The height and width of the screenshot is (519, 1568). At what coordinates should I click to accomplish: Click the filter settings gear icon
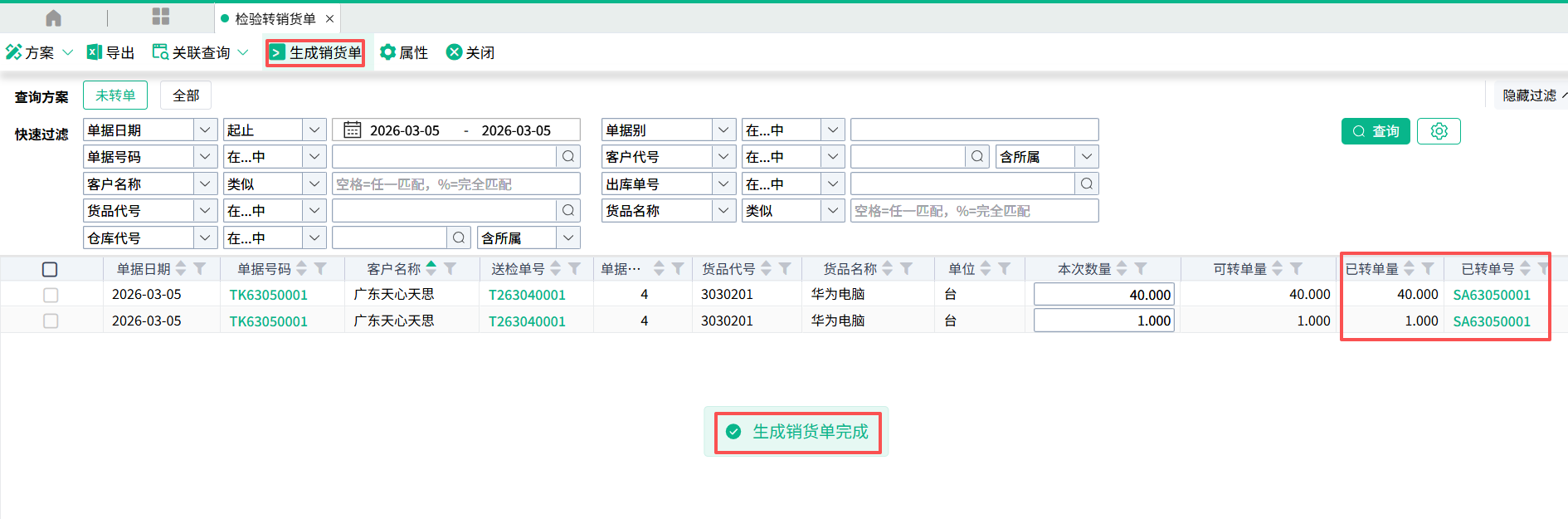[x=1439, y=131]
